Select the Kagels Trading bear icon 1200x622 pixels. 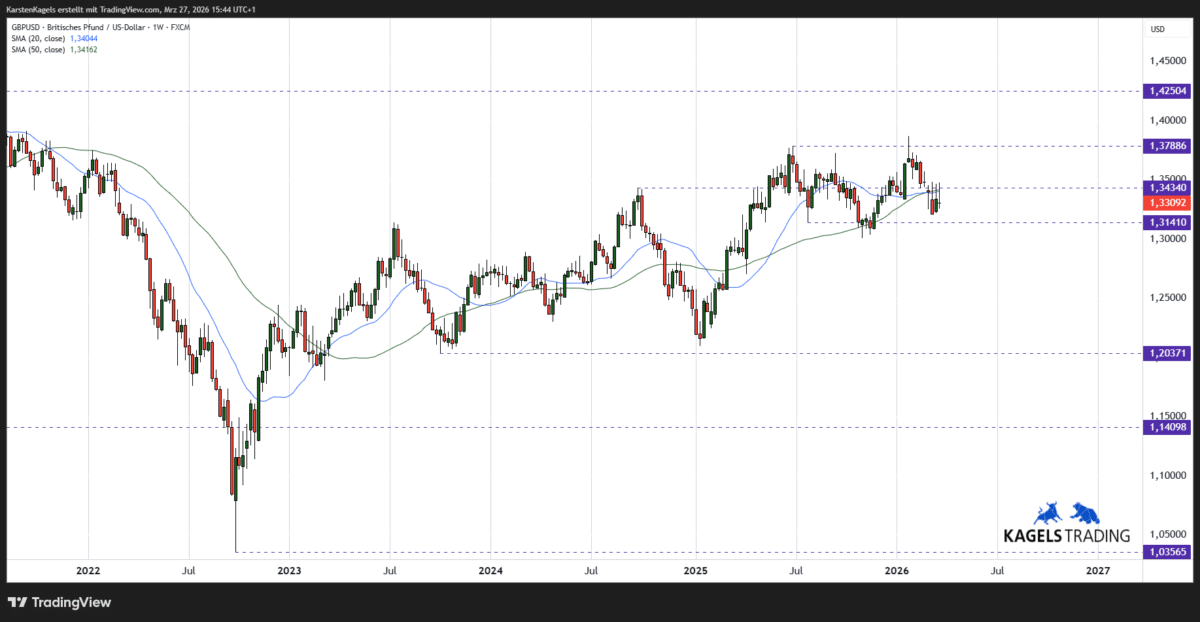(x=1086, y=514)
